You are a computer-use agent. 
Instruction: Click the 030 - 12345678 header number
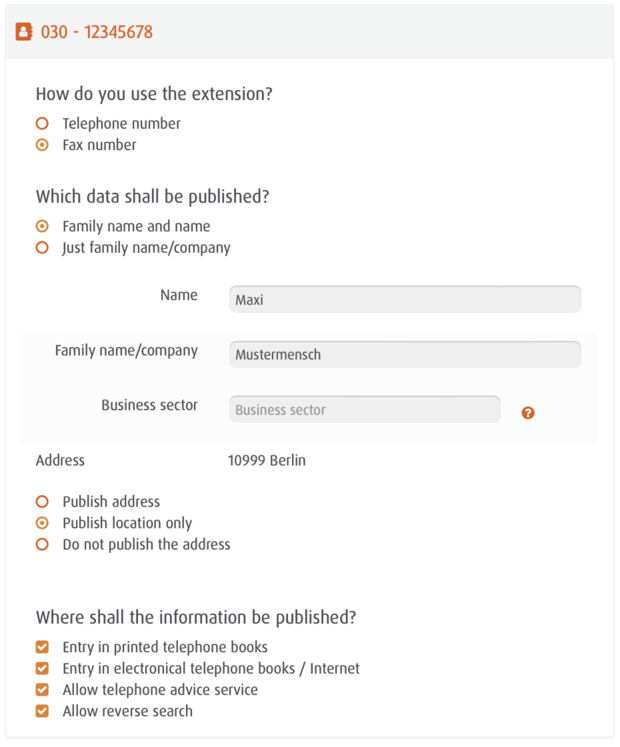point(97,32)
